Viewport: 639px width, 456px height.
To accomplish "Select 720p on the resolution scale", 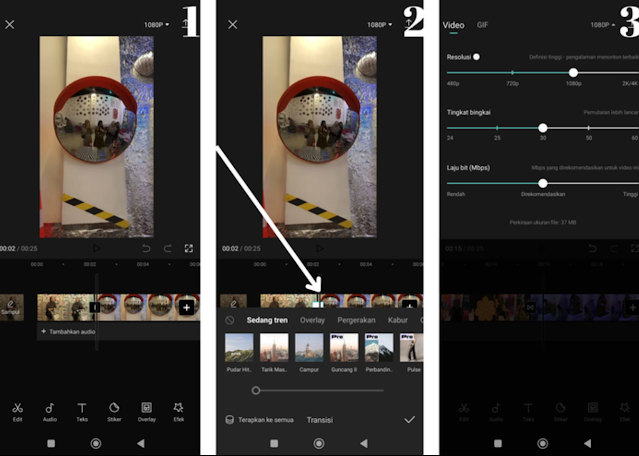I will [512, 83].
